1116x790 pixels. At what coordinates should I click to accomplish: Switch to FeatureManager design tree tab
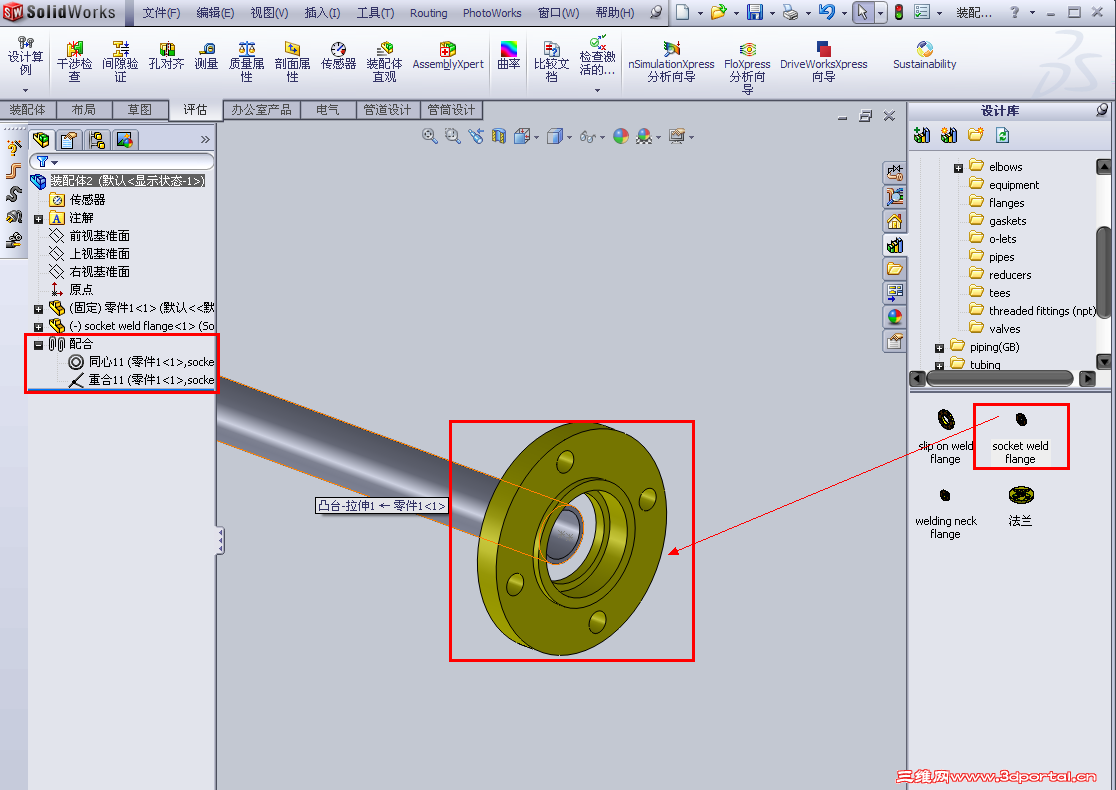coord(41,139)
